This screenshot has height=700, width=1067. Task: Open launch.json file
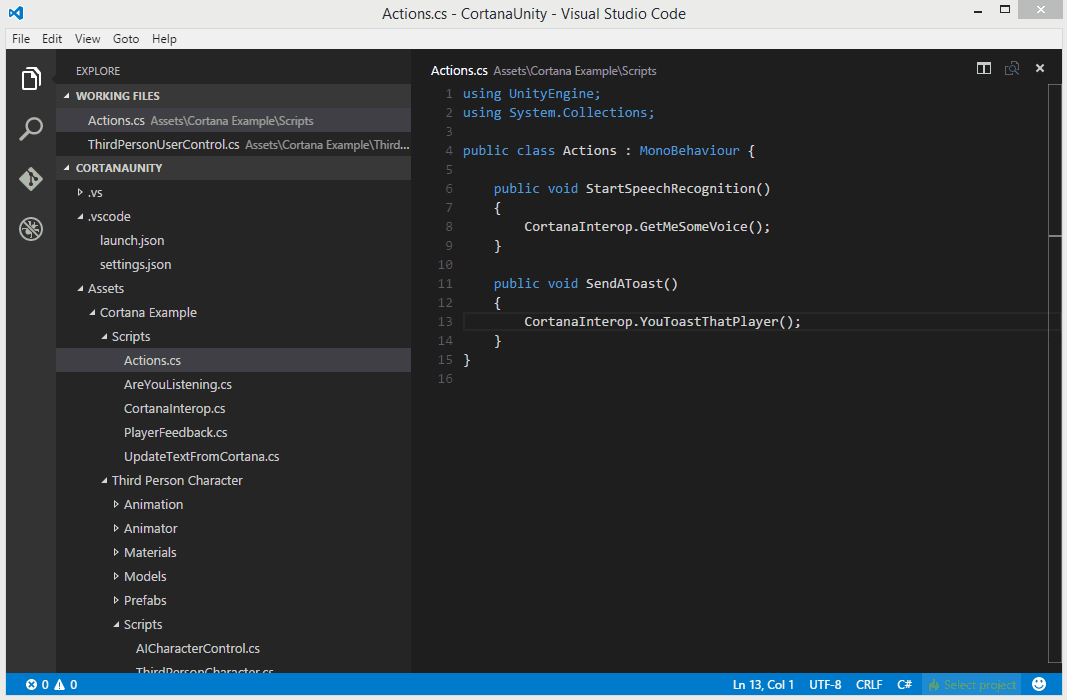click(132, 240)
